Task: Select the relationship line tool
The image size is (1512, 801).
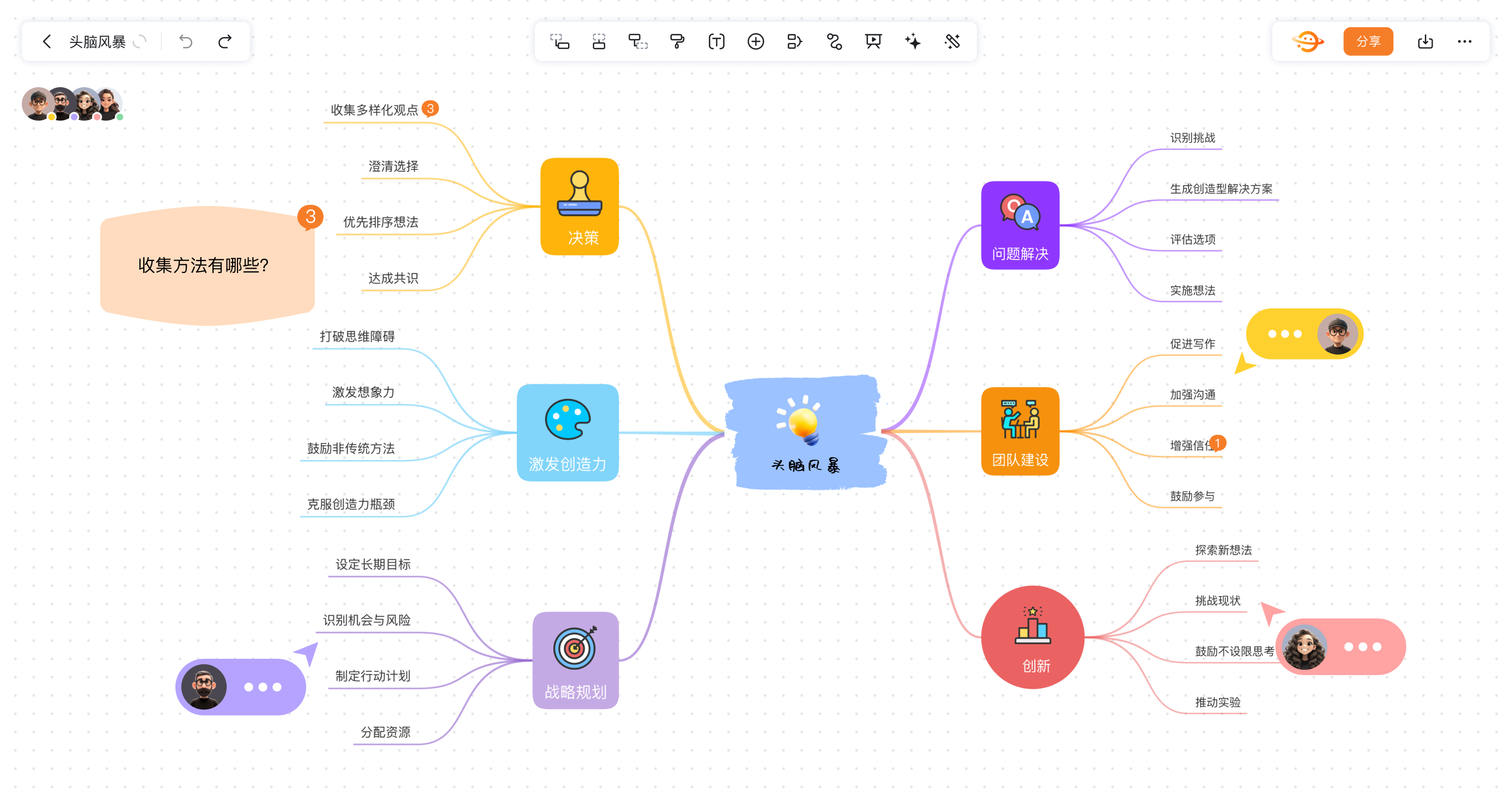Action: coord(834,42)
